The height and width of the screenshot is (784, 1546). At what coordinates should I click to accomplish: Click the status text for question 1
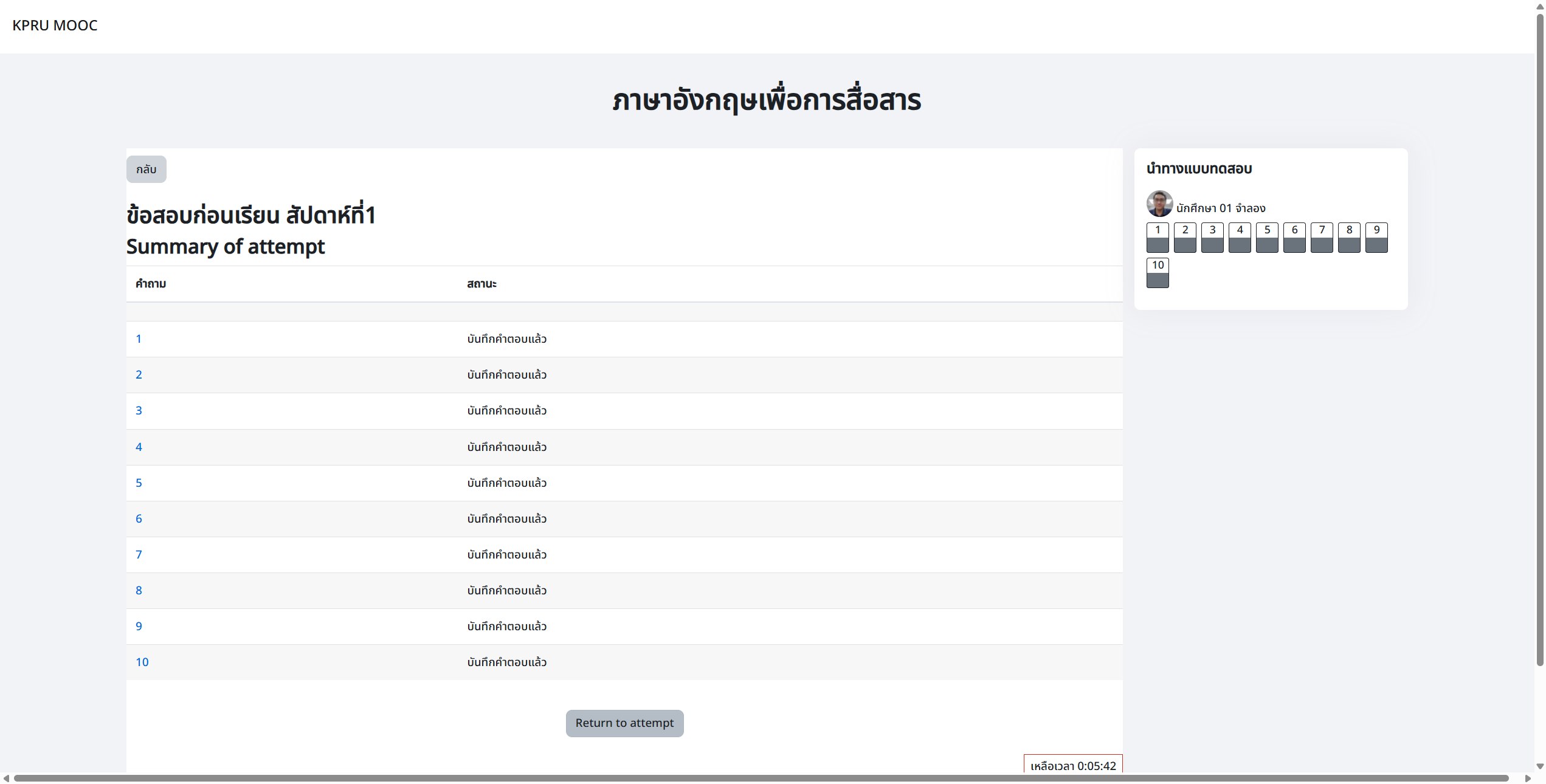507,339
